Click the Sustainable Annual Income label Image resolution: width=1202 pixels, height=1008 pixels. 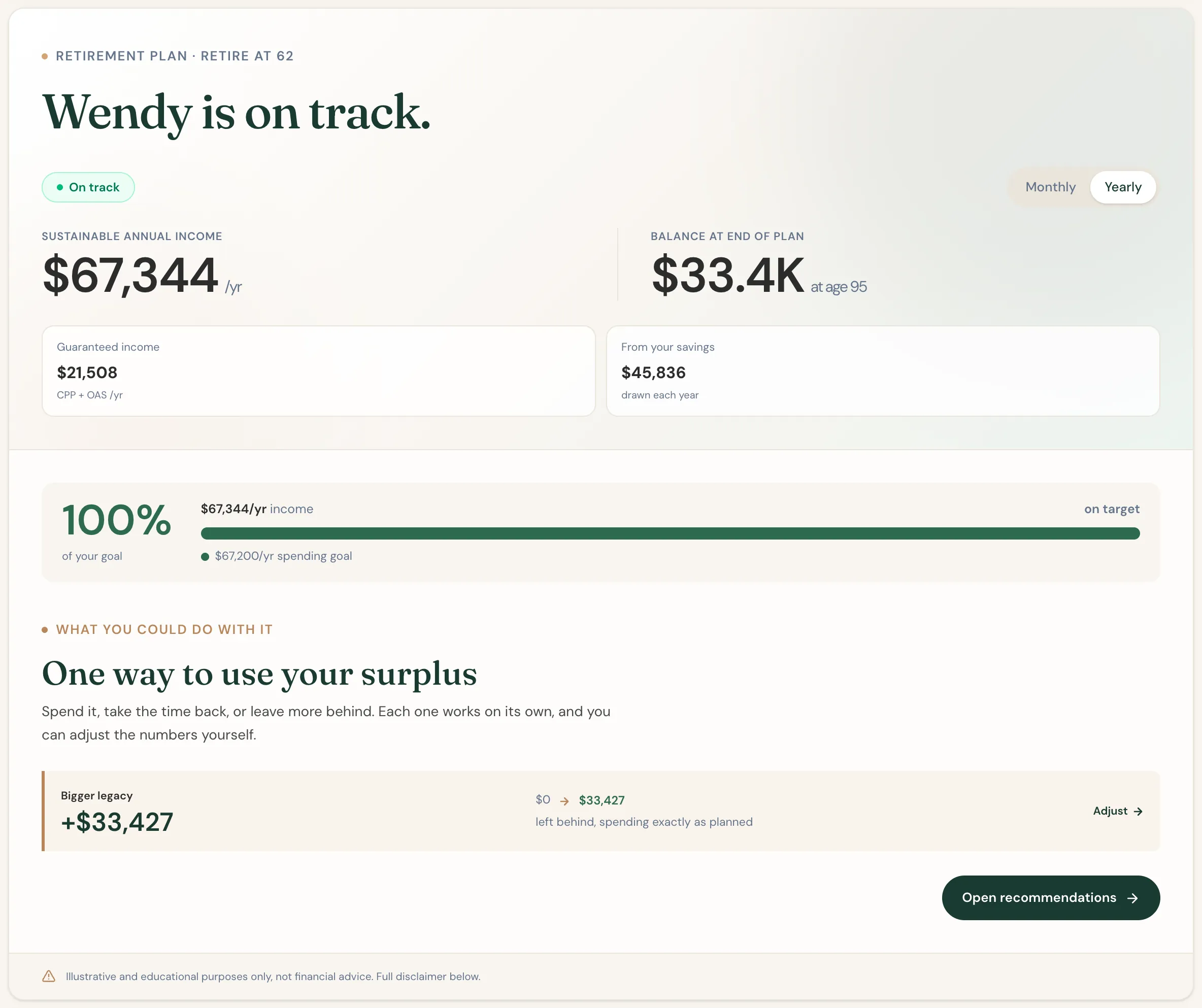131,237
